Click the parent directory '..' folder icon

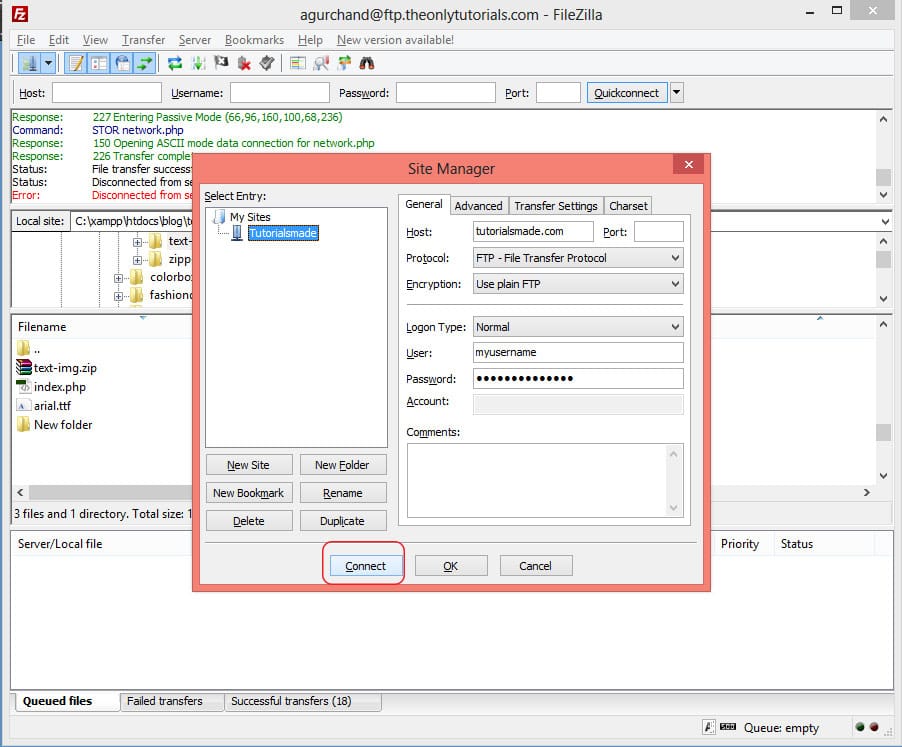coord(24,348)
